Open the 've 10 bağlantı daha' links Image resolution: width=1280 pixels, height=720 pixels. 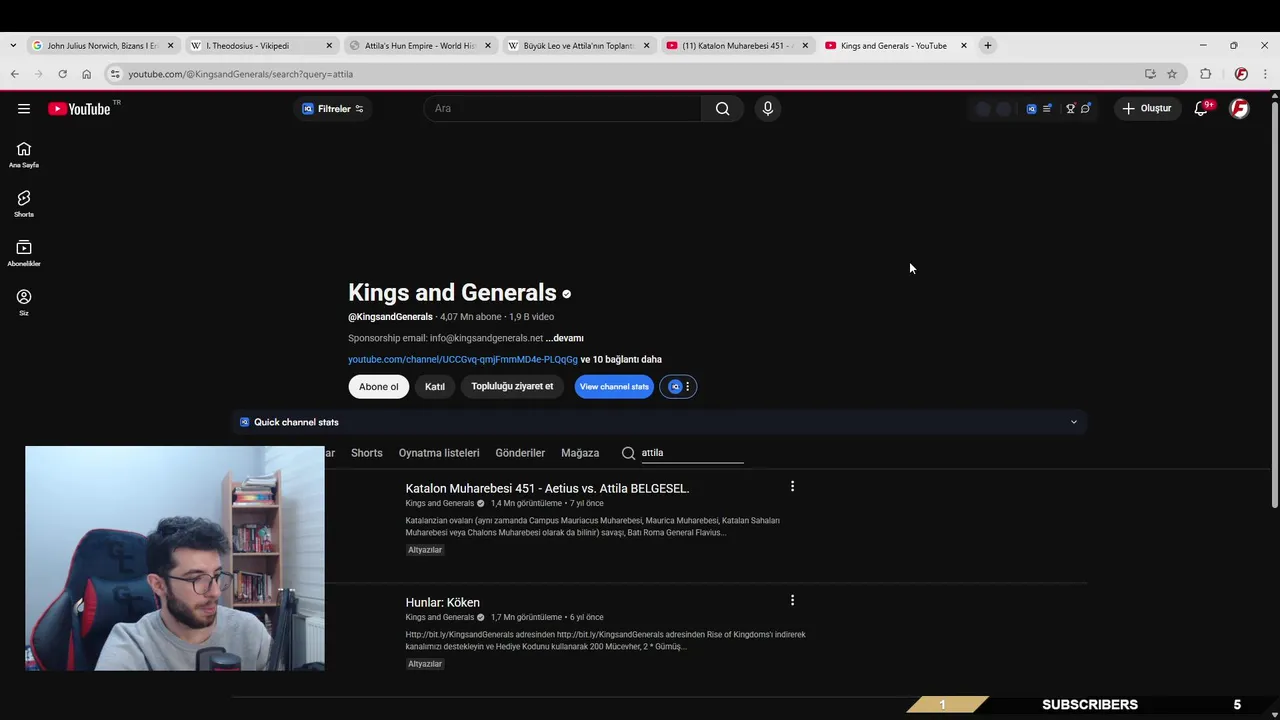[x=621, y=359]
